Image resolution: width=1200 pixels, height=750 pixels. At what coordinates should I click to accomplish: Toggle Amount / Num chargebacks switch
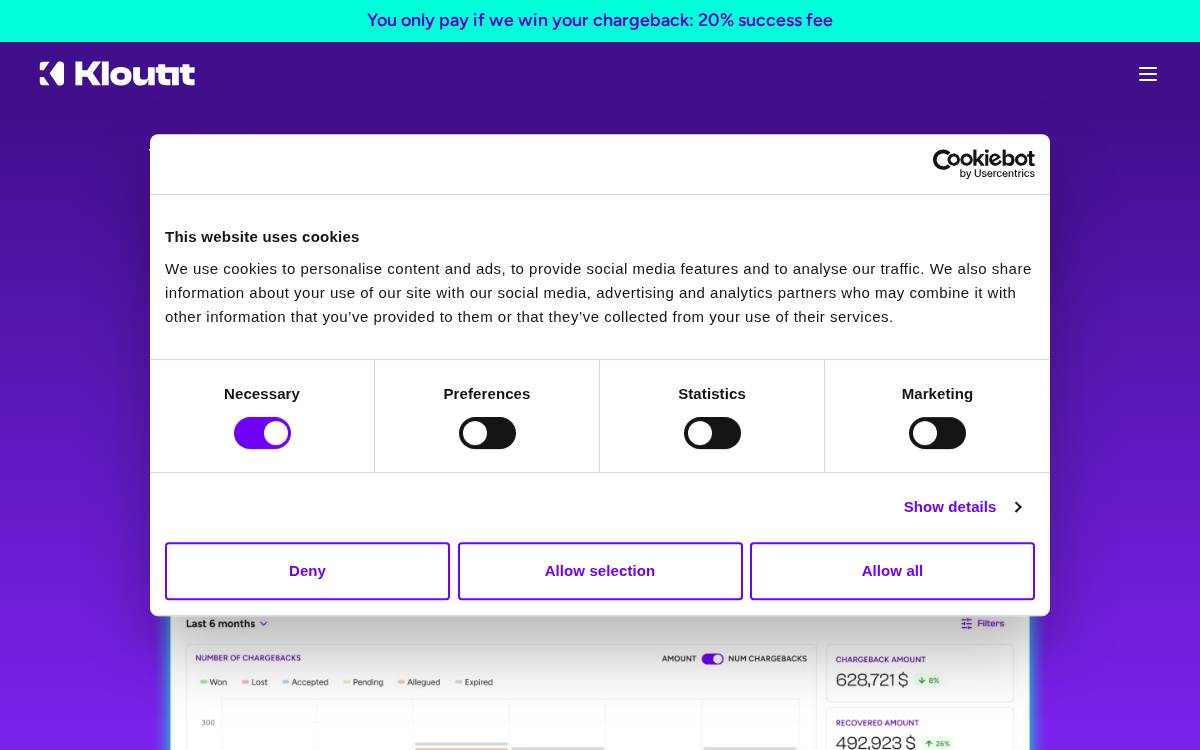coord(712,659)
